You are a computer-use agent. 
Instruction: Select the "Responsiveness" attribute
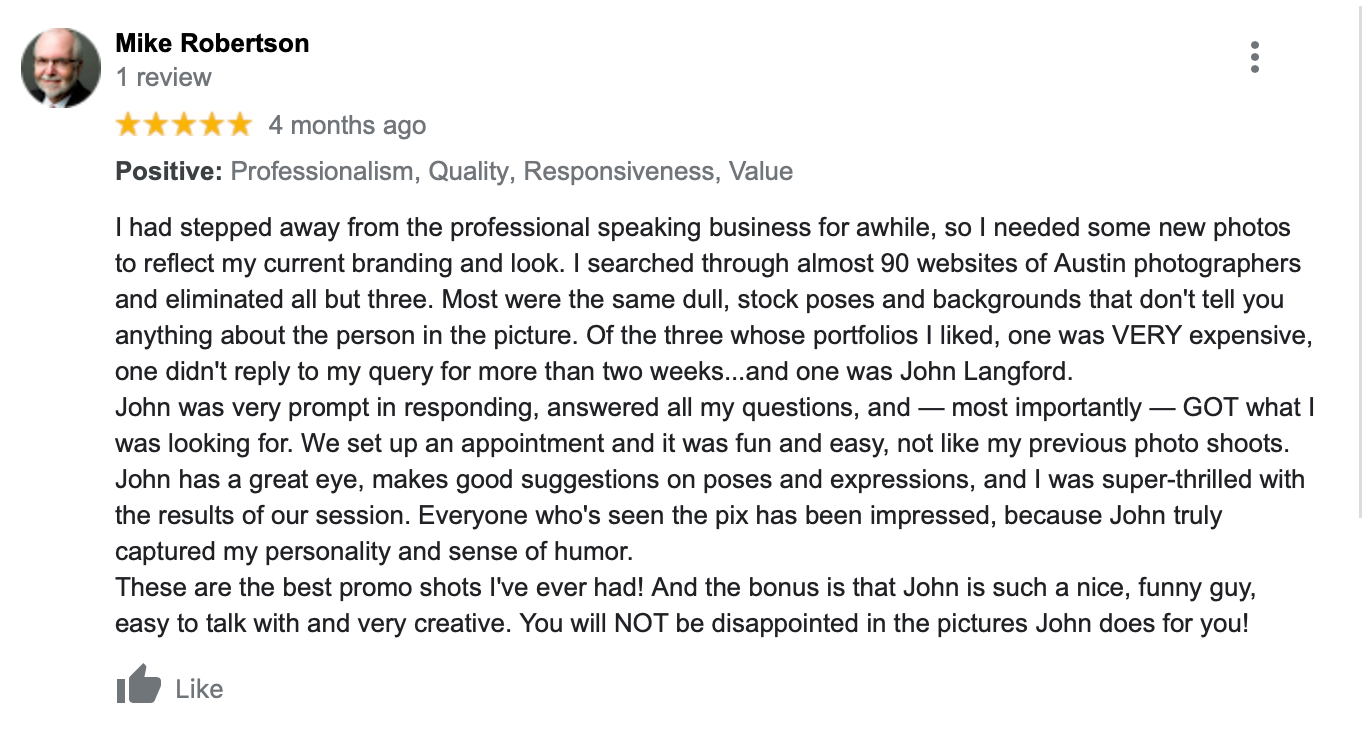619,172
